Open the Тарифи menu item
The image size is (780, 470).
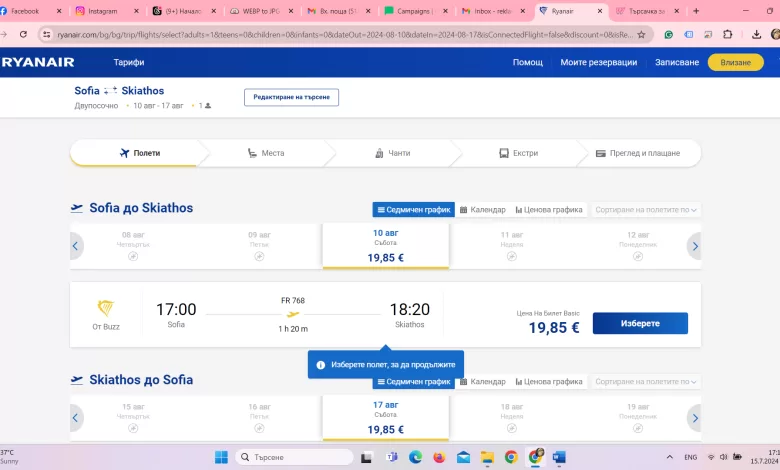129,62
